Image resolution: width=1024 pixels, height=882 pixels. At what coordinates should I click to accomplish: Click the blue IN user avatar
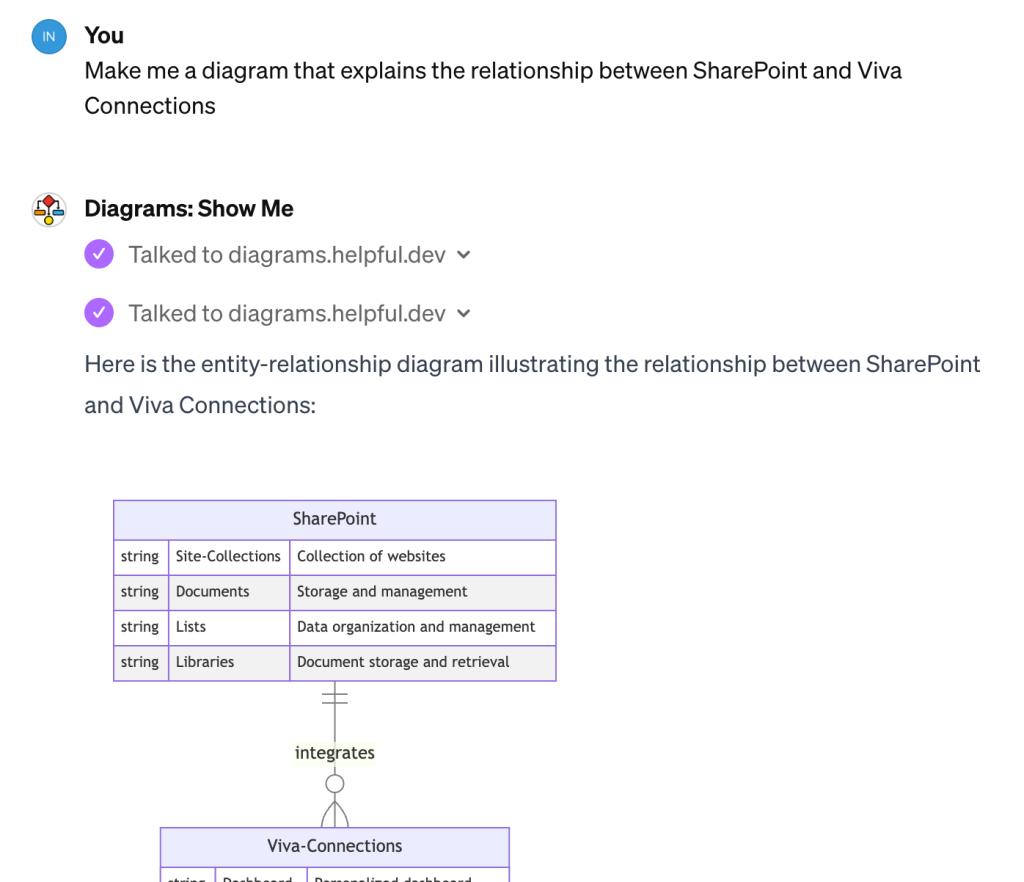[49, 37]
